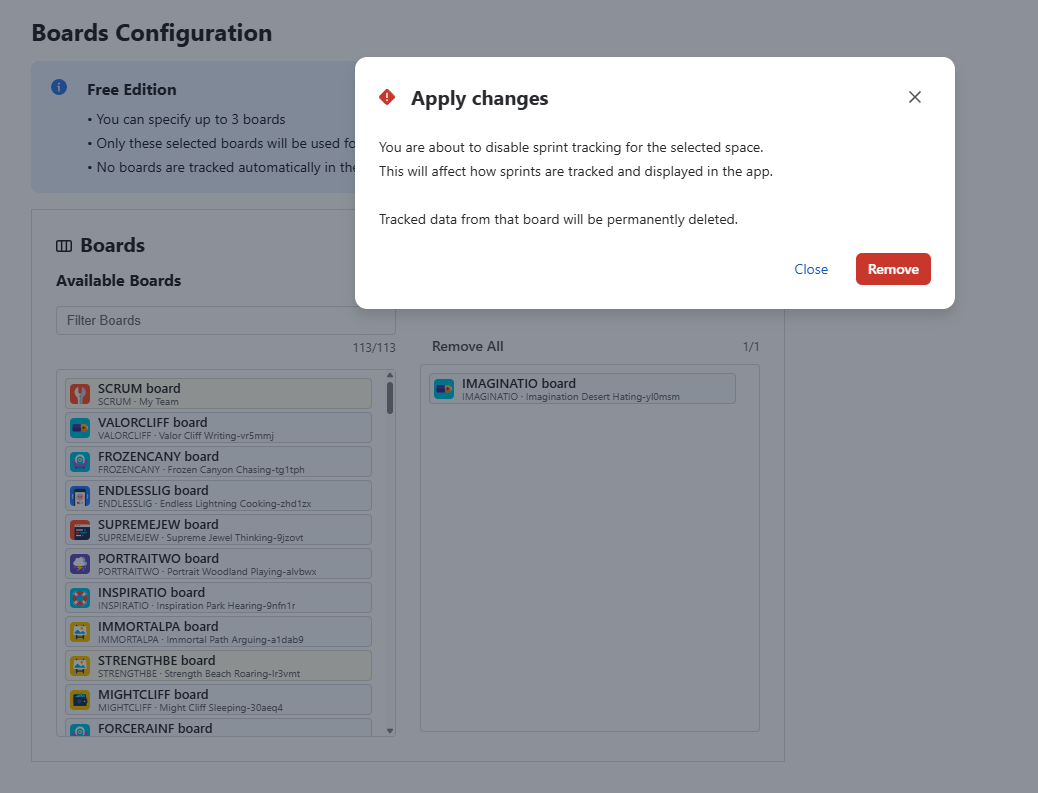Click the Boards section columns icon
1038x793 pixels.
pos(64,246)
